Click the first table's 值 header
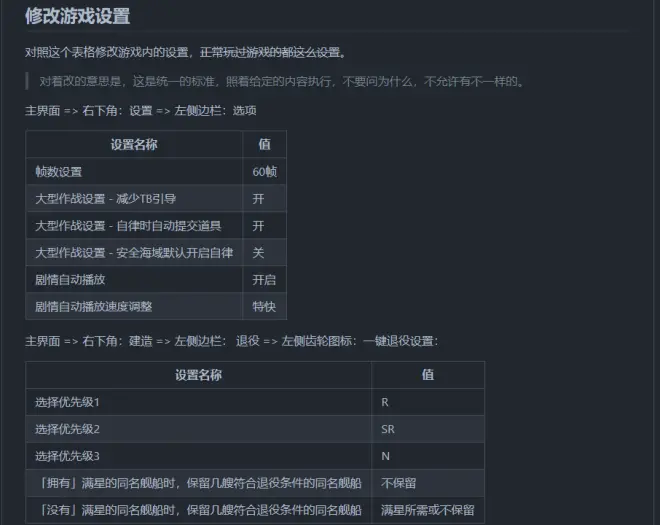The width and height of the screenshot is (660, 525). click(x=264, y=144)
